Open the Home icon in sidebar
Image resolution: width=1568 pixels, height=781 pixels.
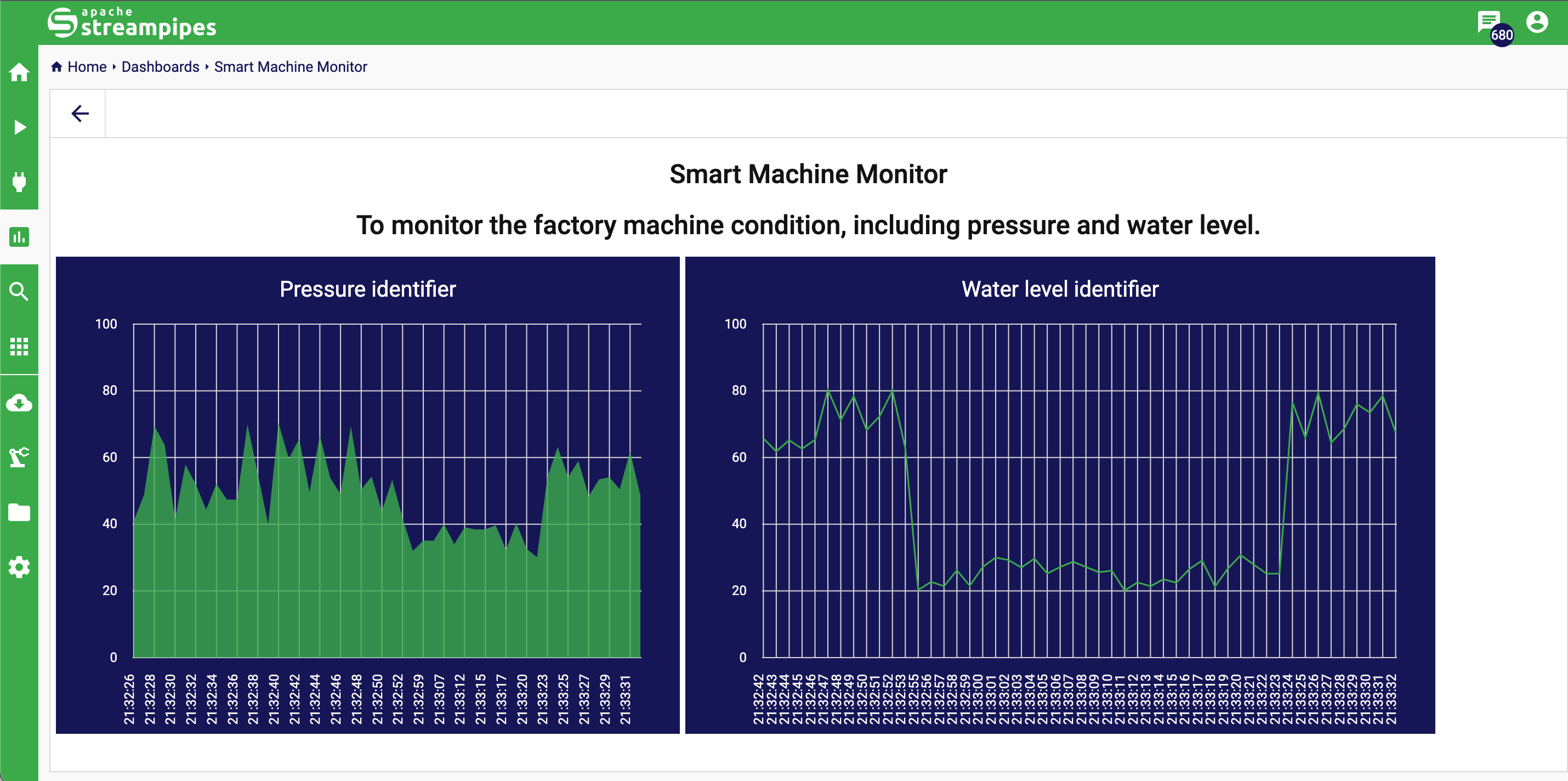pyautogui.click(x=19, y=72)
